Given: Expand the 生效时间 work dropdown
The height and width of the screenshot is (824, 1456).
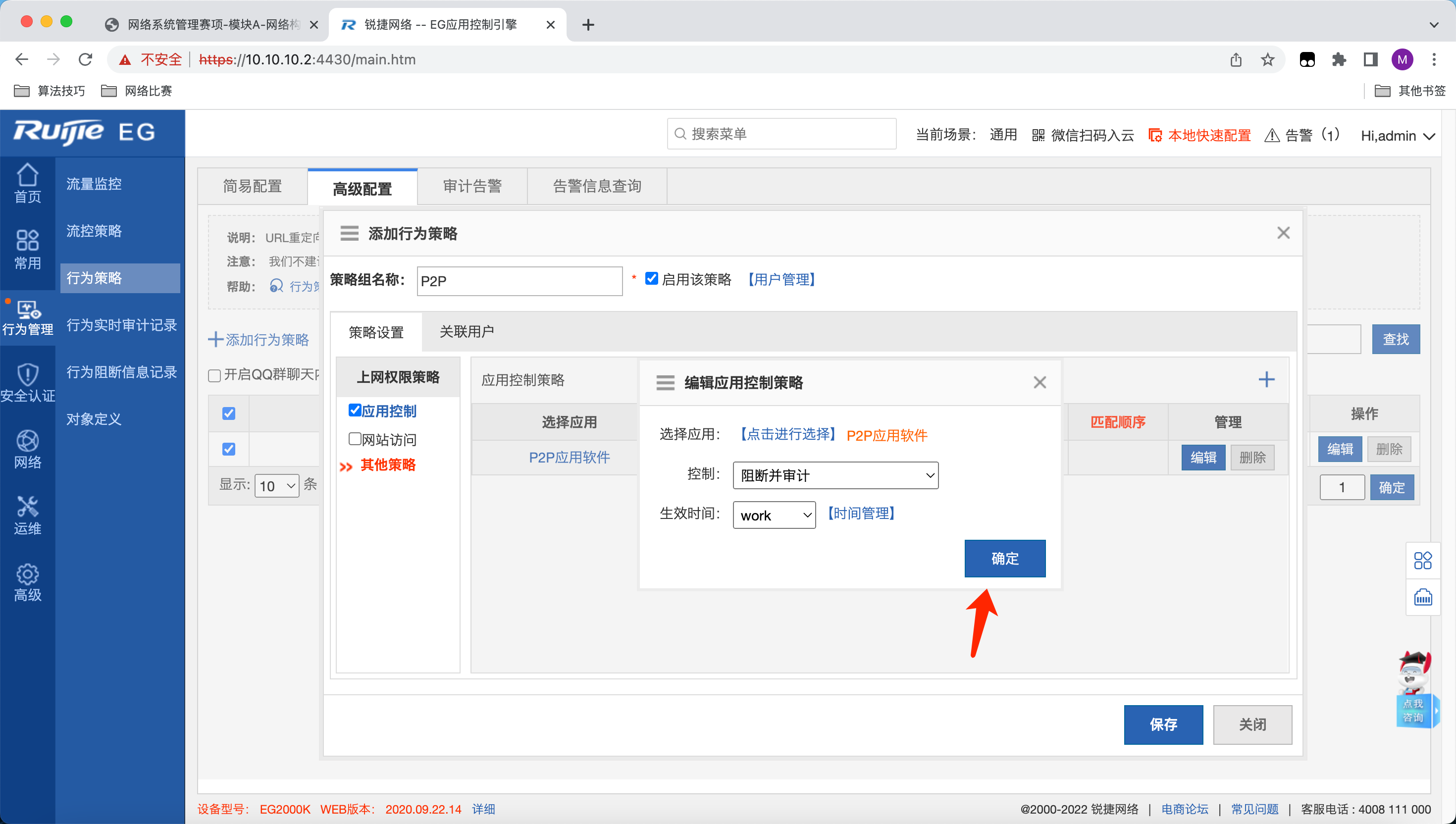Looking at the screenshot, I should pos(774,515).
